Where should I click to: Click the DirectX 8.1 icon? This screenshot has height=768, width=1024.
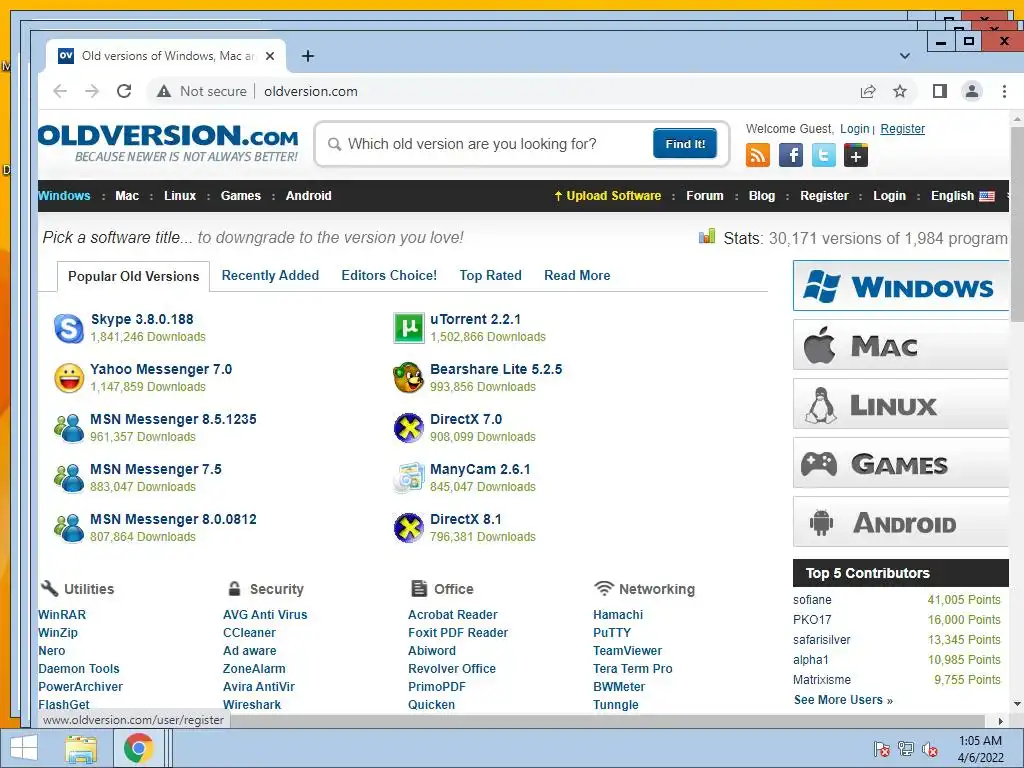[x=409, y=528]
